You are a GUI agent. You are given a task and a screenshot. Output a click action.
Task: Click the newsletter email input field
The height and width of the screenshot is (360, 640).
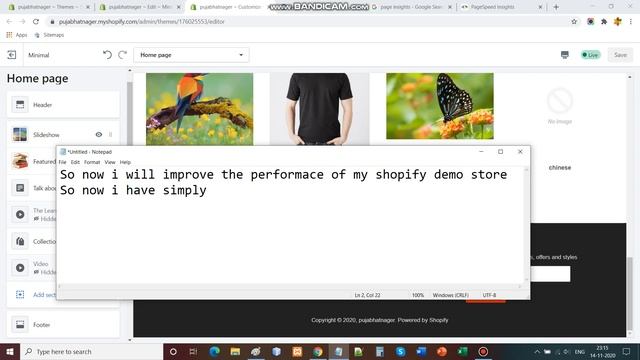click(x=550, y=274)
